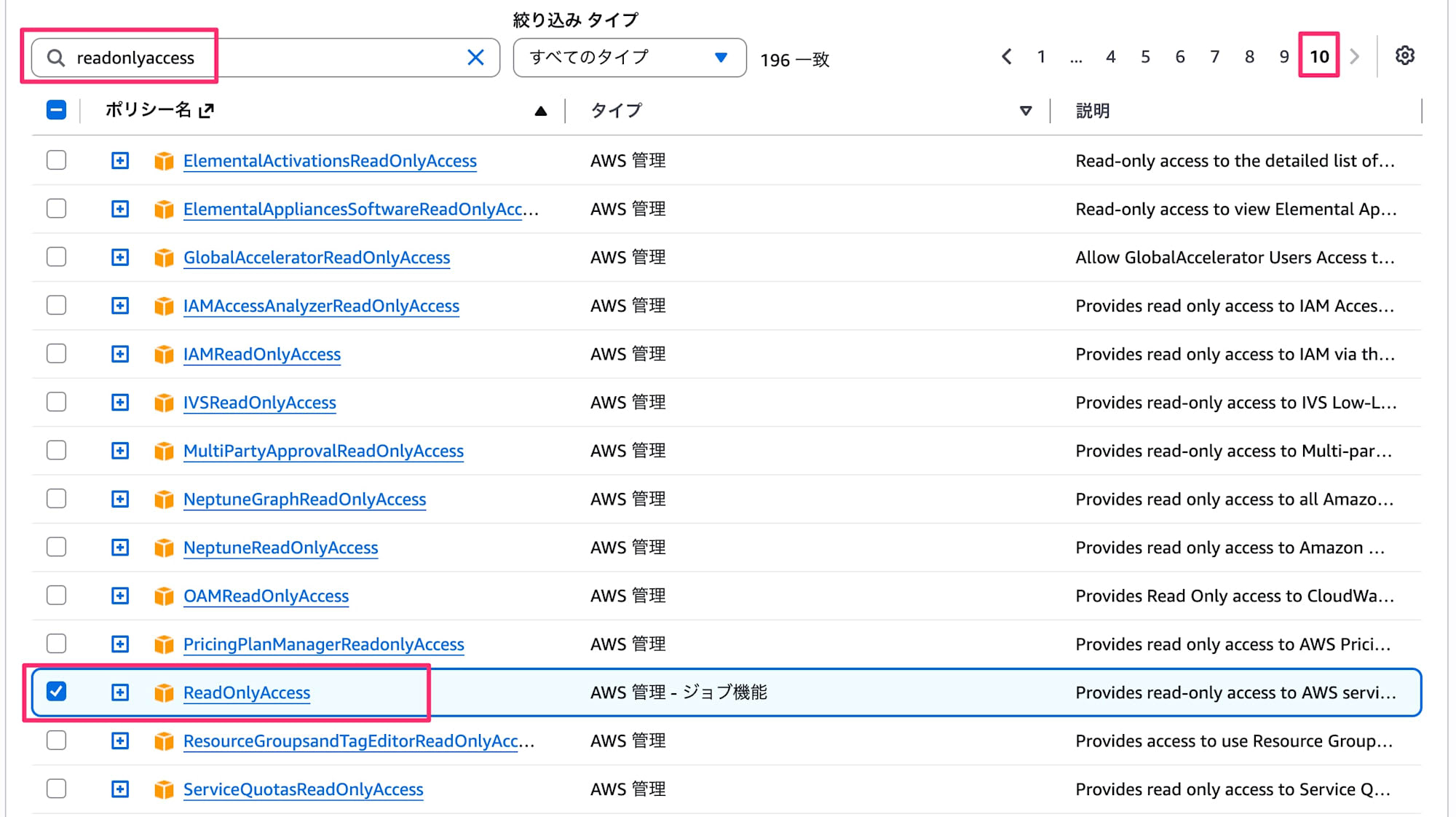
Task: Open the IVSReadOnlyAccess policy link
Action: 260,403
